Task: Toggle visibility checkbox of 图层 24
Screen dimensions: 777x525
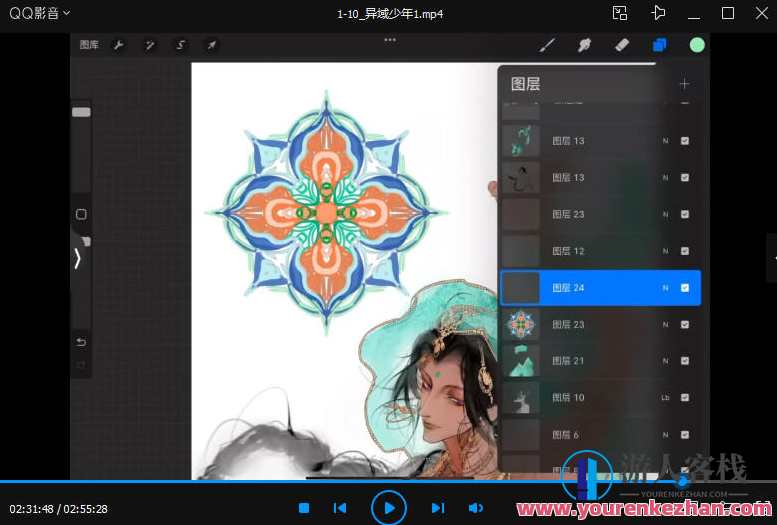Action: [x=685, y=288]
